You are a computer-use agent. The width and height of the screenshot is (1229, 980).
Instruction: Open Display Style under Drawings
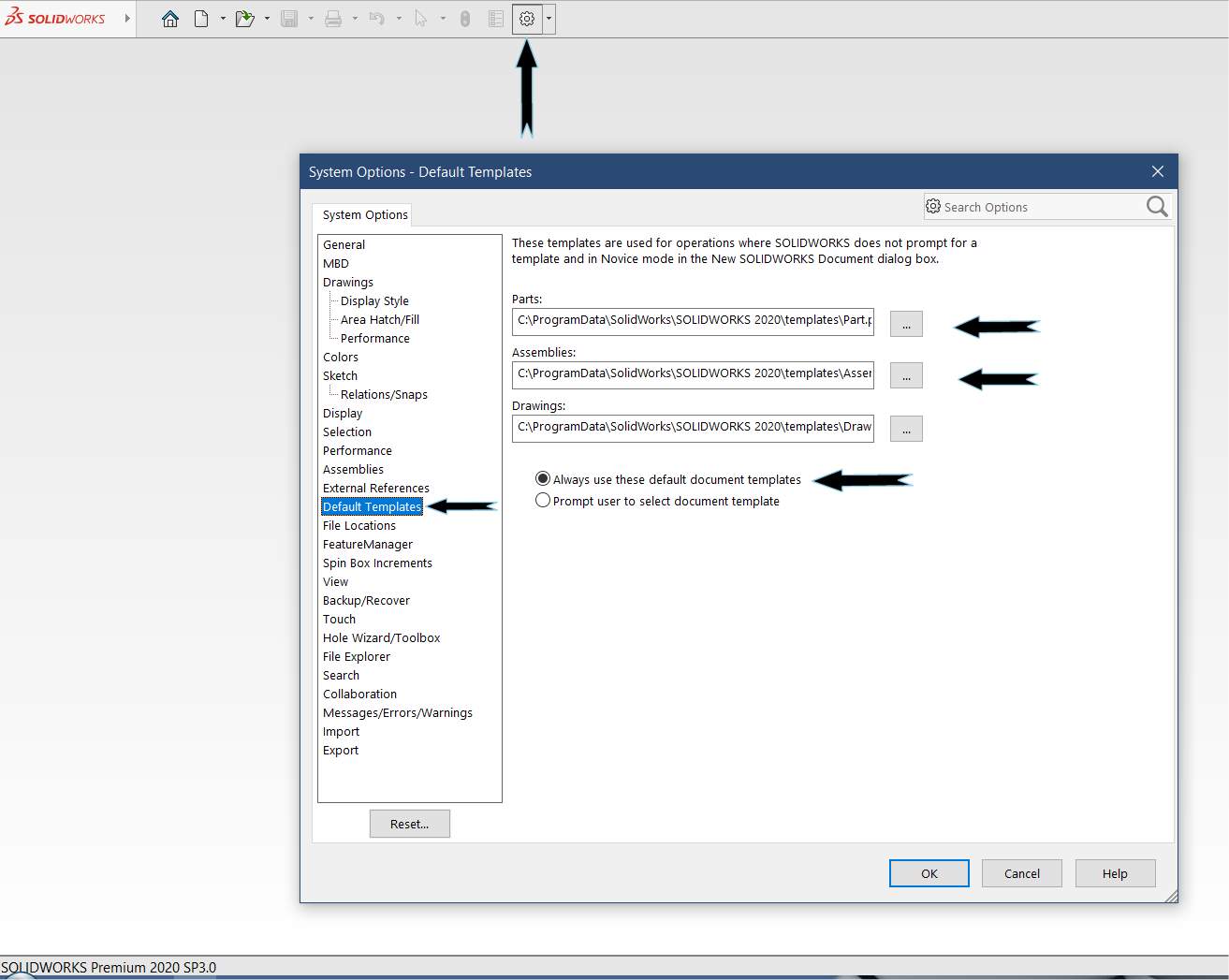374,300
